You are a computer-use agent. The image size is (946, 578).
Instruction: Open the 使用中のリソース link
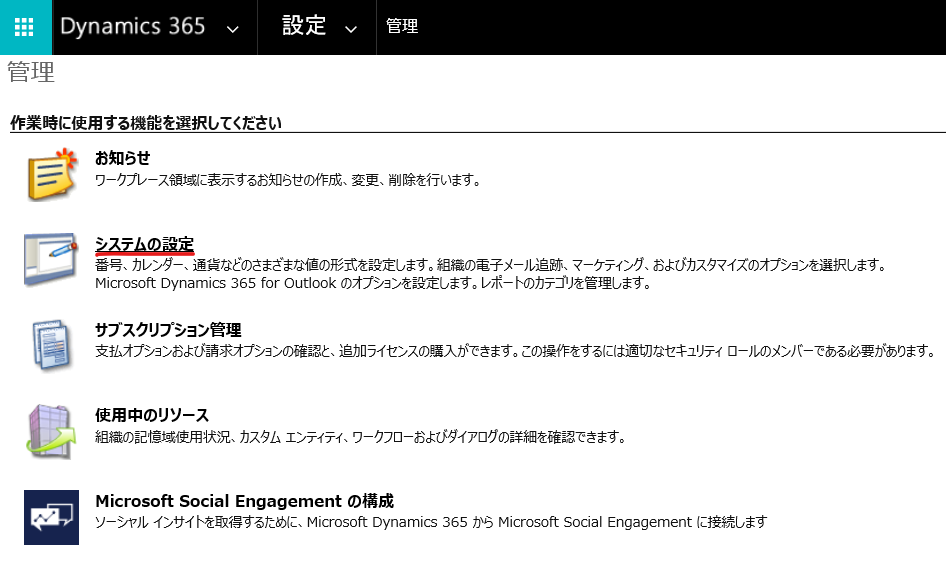(152, 415)
